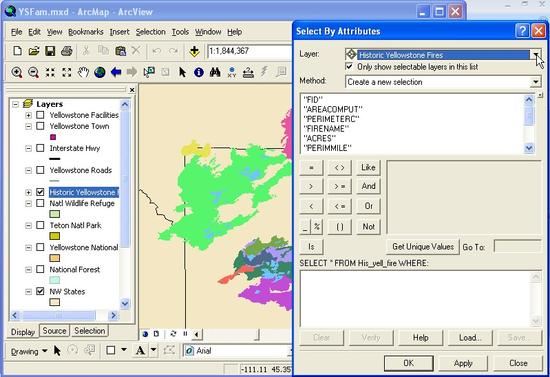Click the Get Unique Values button
The image size is (550, 377).
423,247
